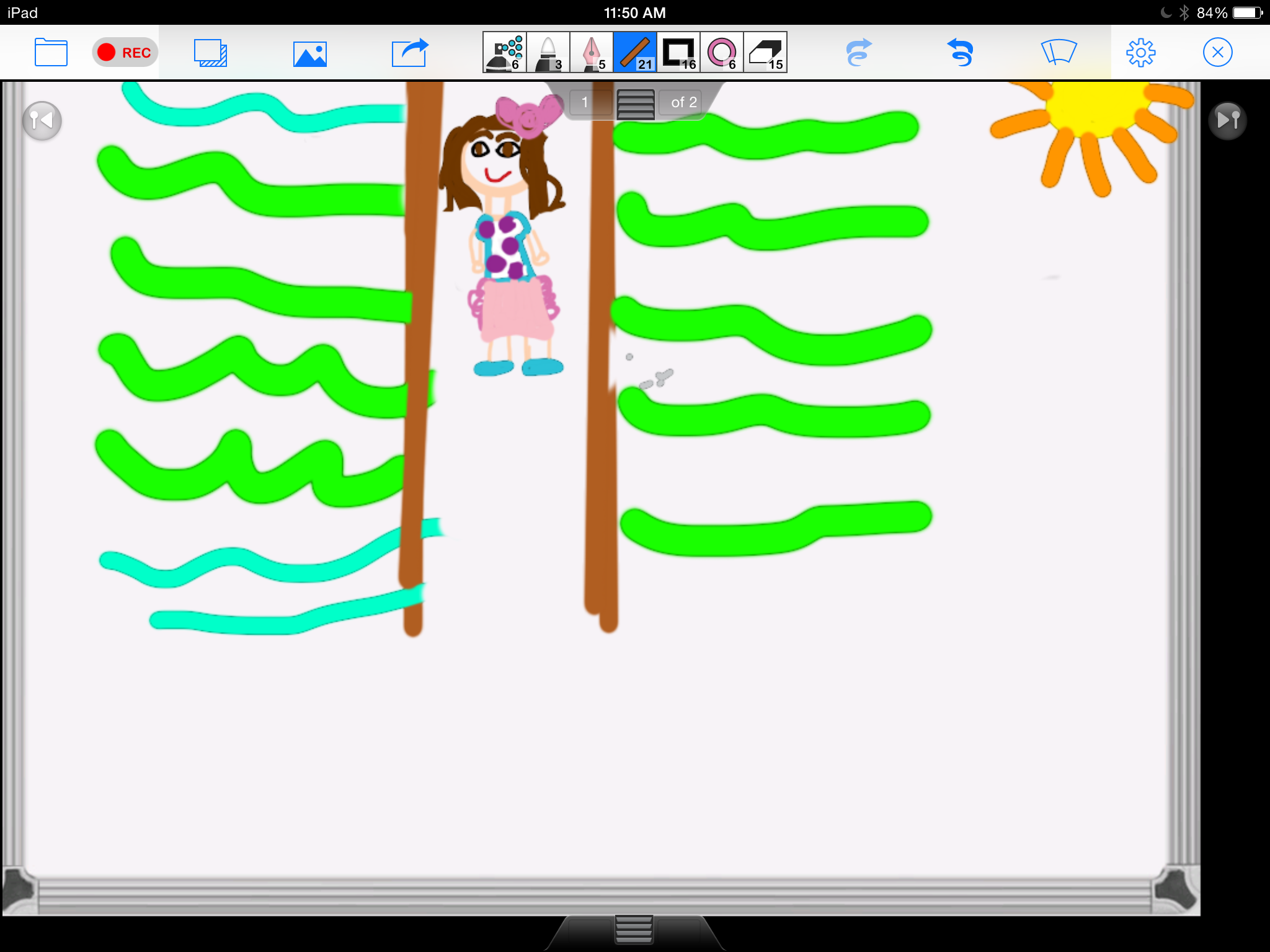Select the marker tool numbered 3
1270x952 pixels.
click(548, 53)
